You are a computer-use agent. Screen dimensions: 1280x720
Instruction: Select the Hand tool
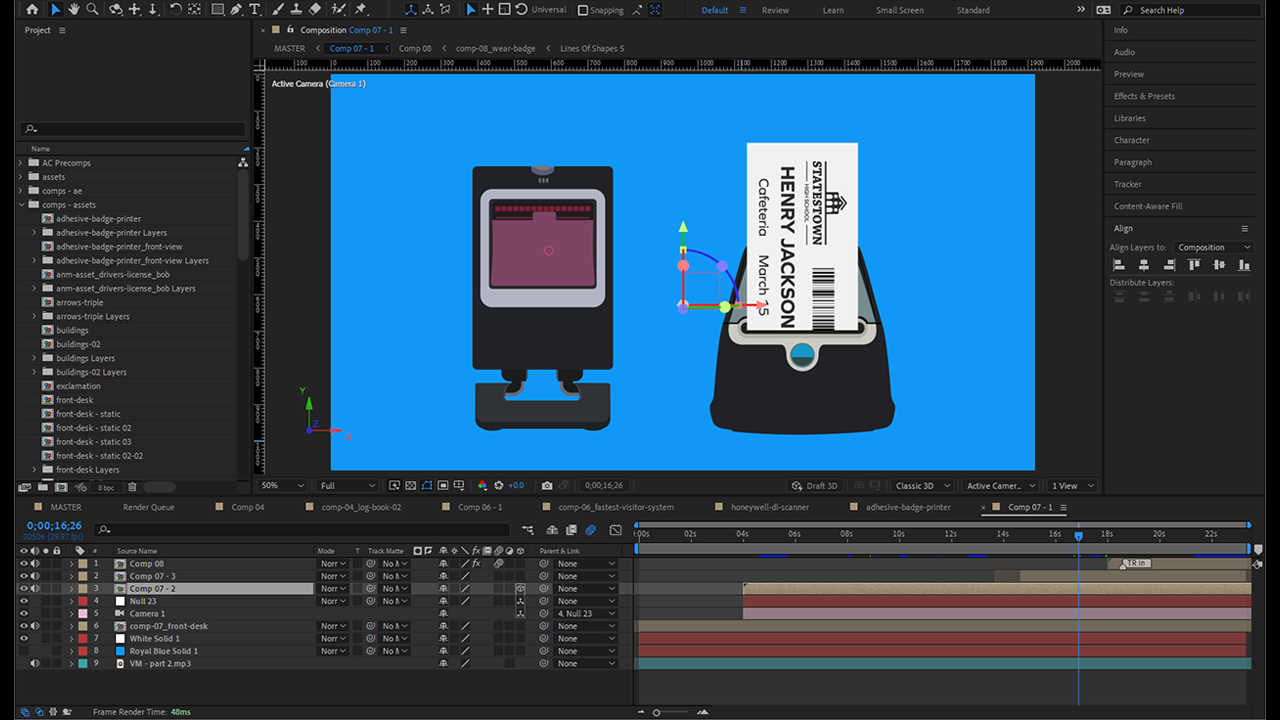click(x=73, y=9)
